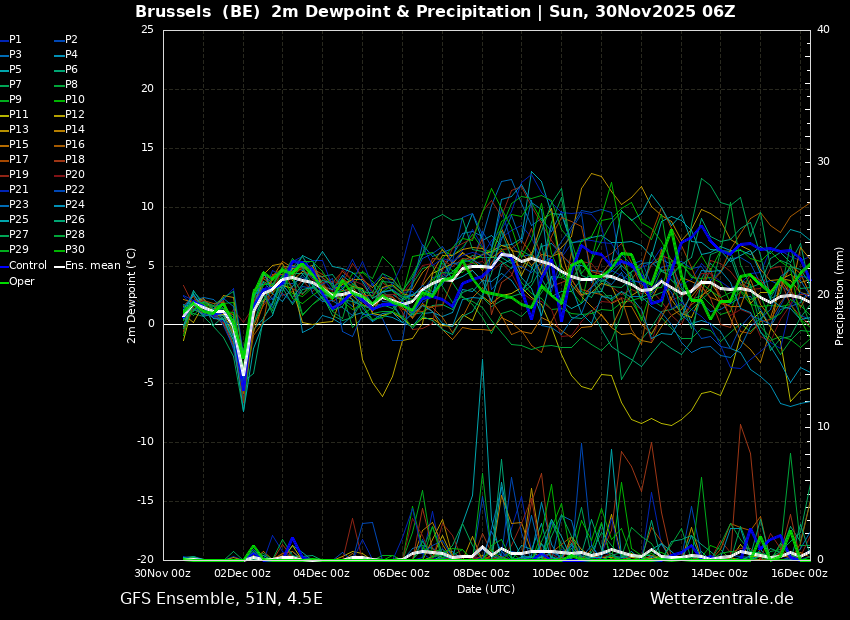Click the 30 tick on precipitation axis

823,162
